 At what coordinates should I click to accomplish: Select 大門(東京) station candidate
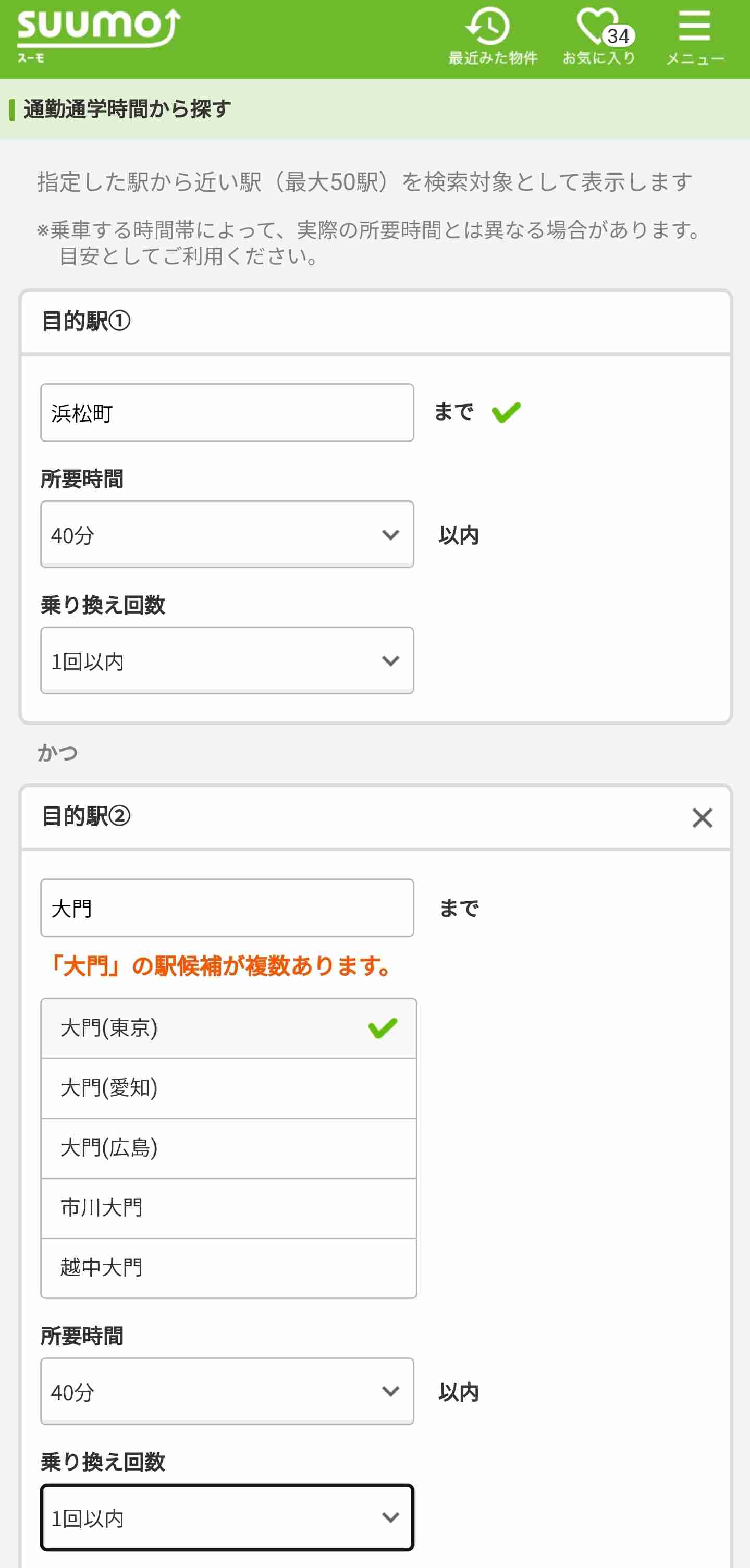click(229, 1028)
